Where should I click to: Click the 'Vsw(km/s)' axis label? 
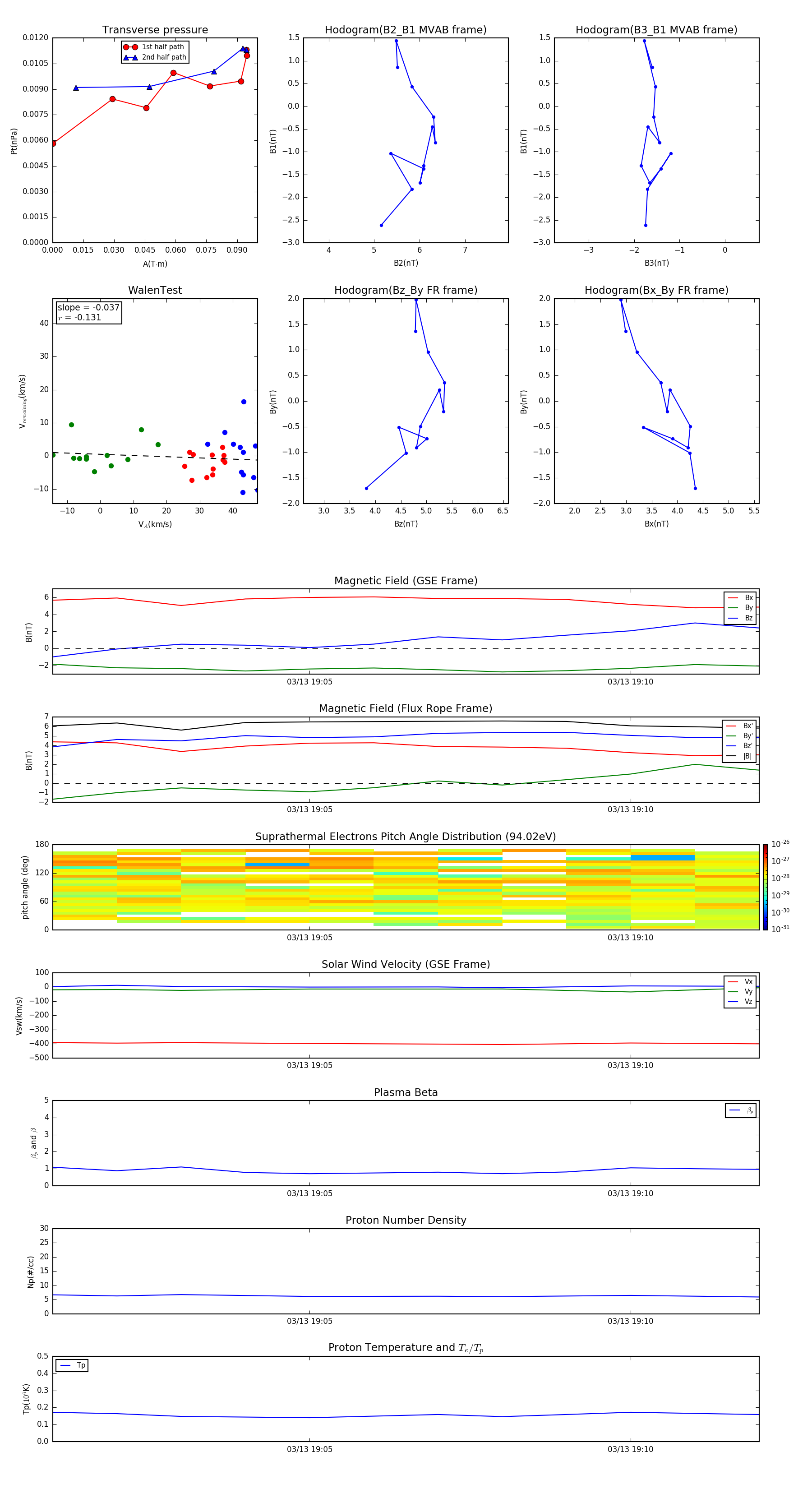(x=18, y=1016)
